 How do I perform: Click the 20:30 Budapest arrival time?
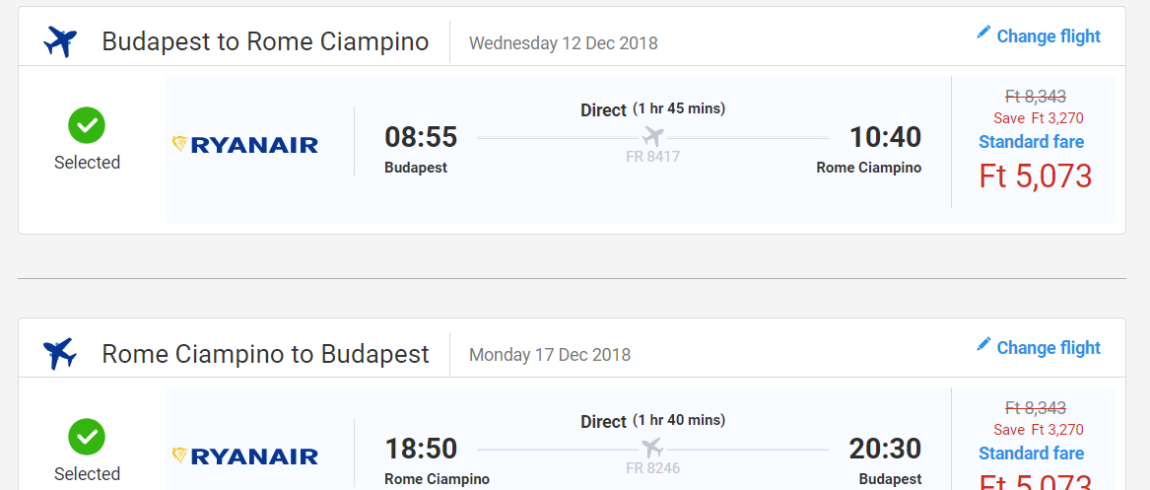click(x=885, y=448)
